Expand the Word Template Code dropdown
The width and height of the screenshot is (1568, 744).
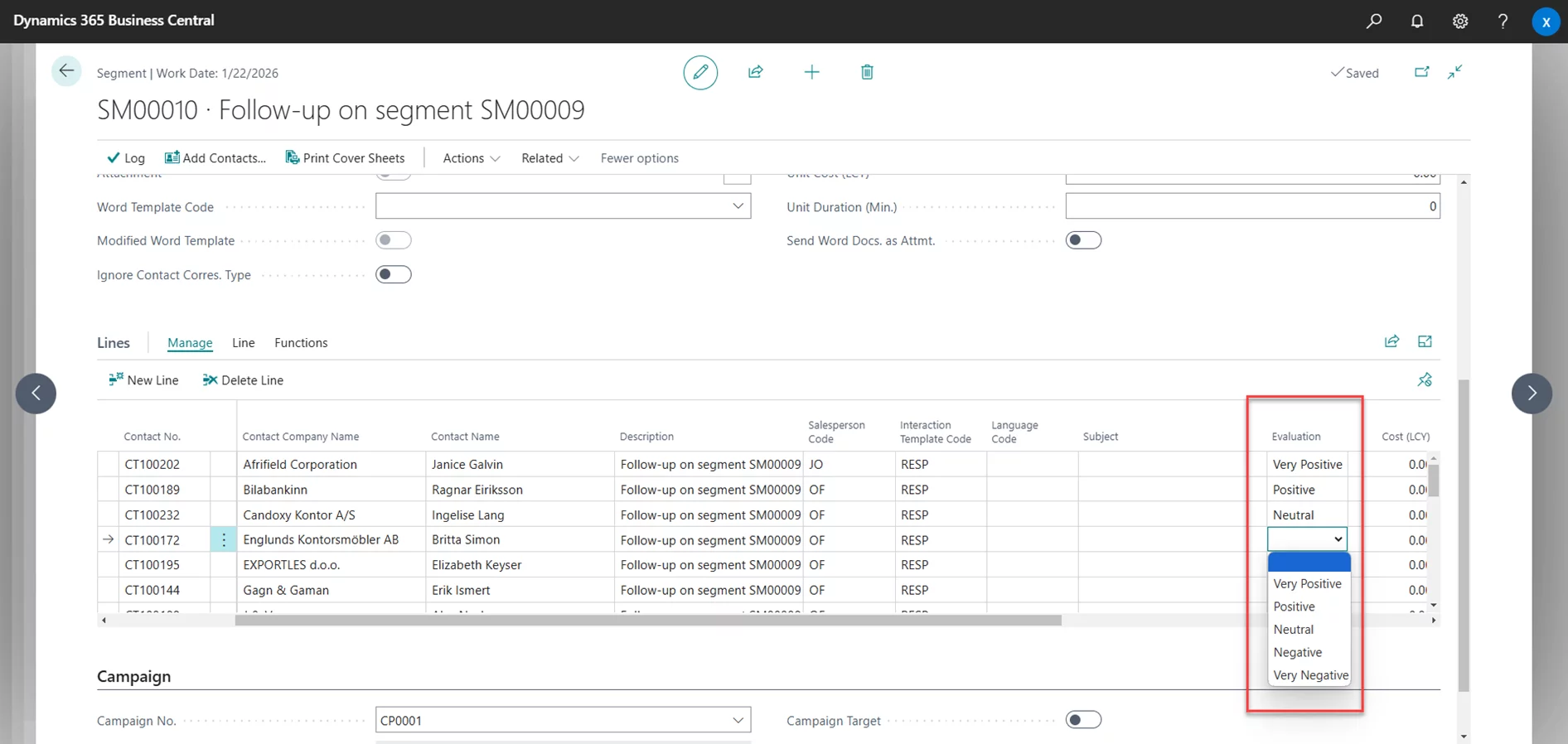tap(738, 206)
